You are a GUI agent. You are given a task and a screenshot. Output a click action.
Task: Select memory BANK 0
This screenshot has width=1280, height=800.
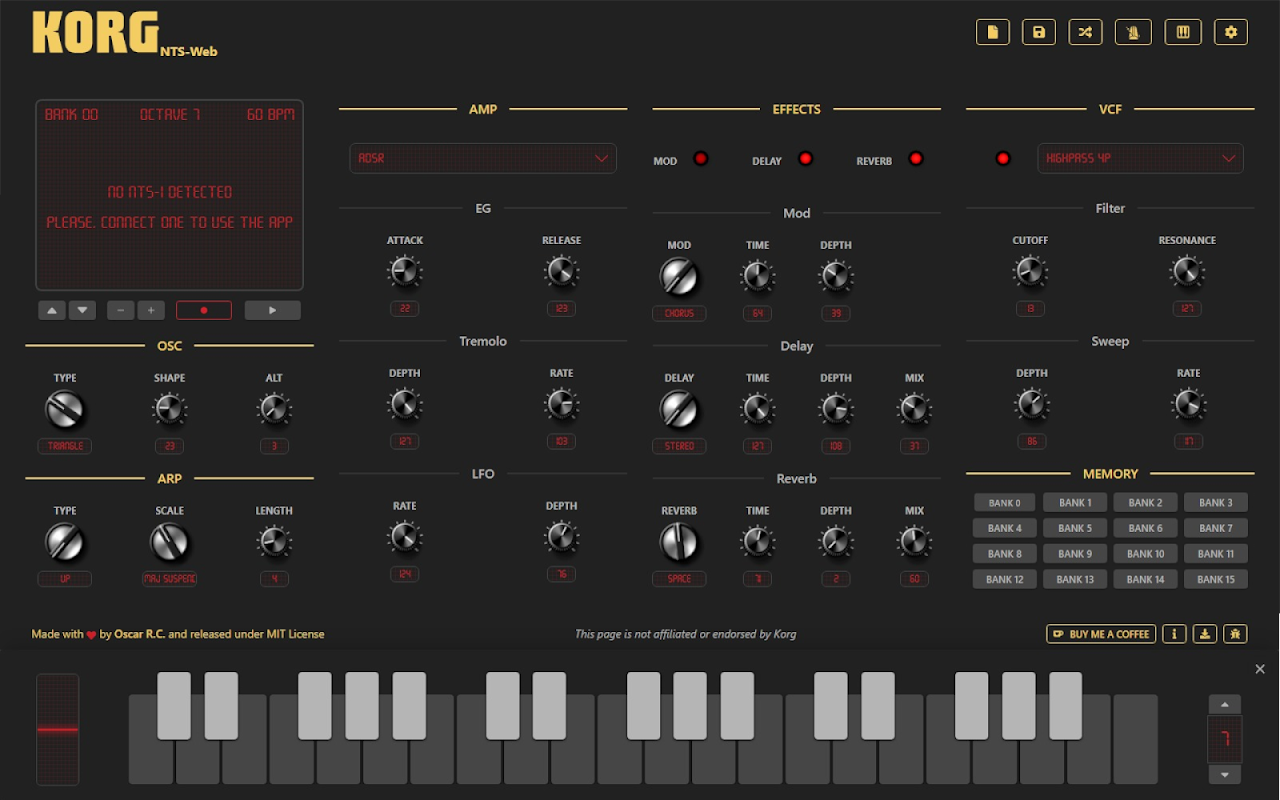pyautogui.click(x=1005, y=503)
